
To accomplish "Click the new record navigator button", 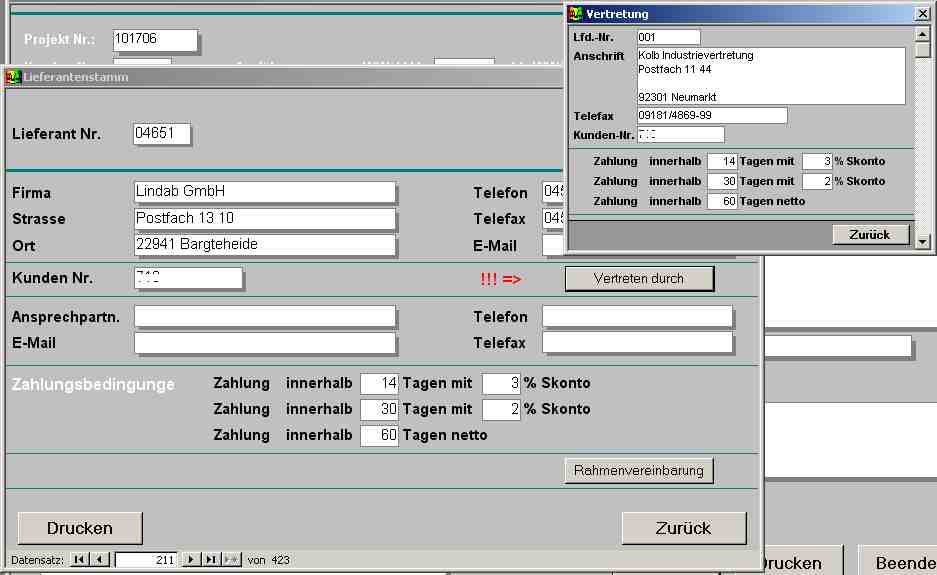I will pos(231,560).
